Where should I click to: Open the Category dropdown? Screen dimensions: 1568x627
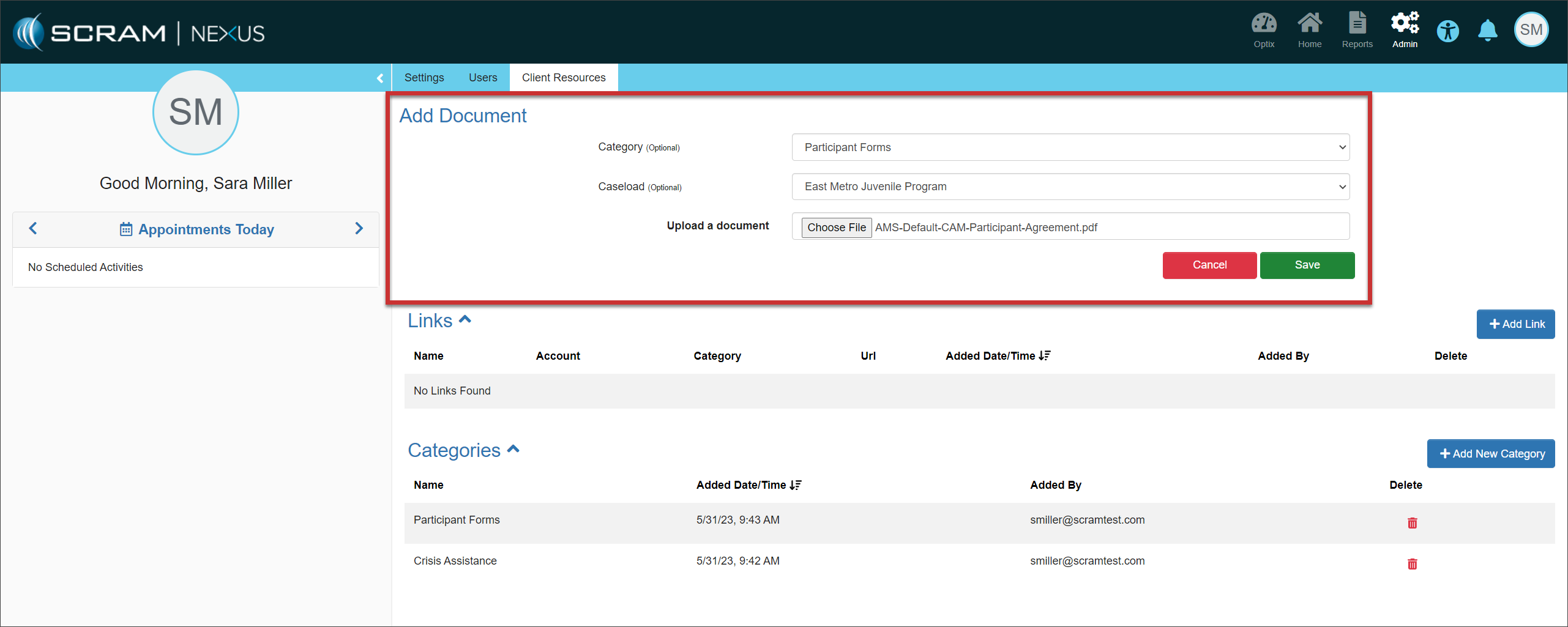click(1070, 147)
